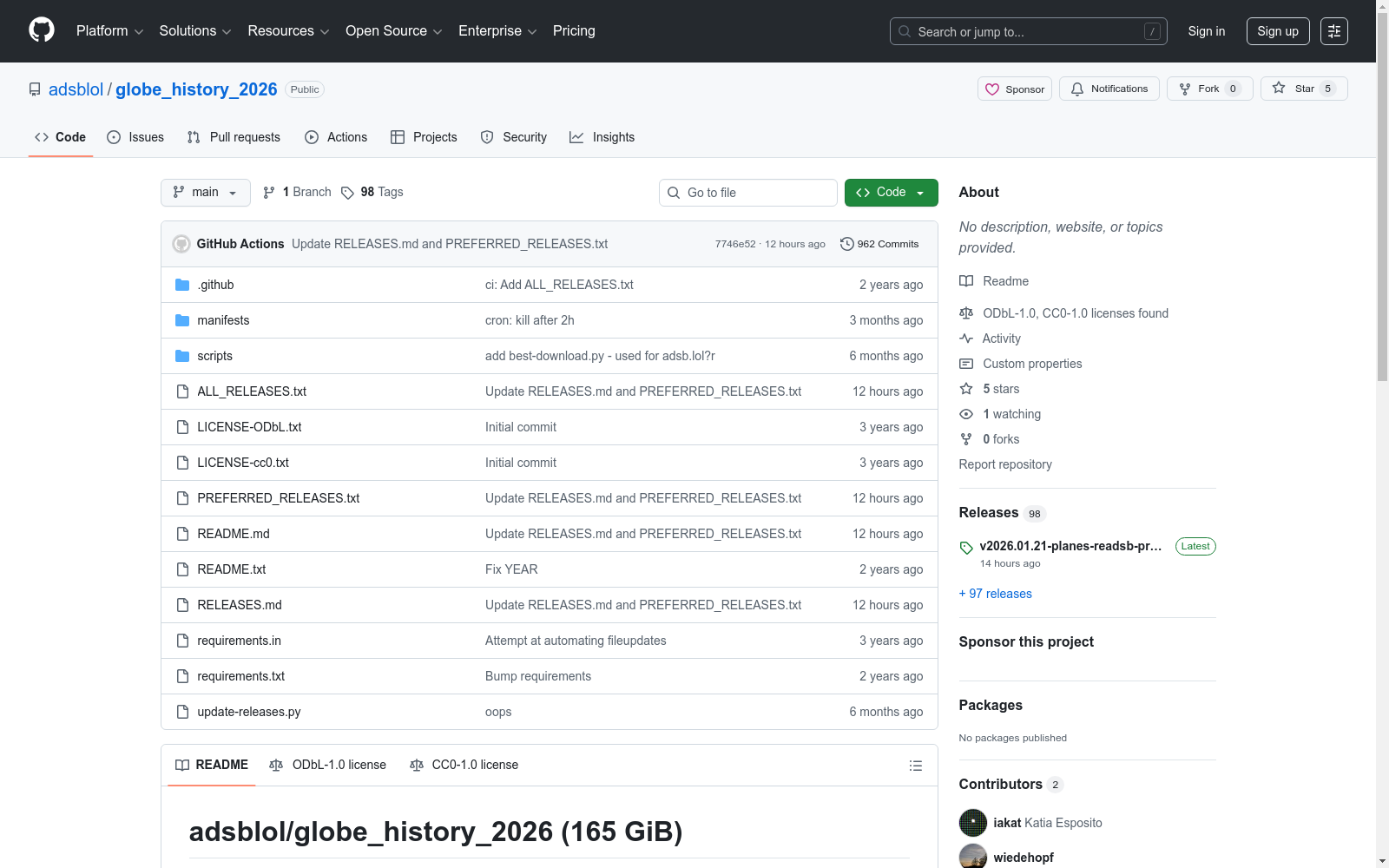Click the .github folder icon

point(182,285)
